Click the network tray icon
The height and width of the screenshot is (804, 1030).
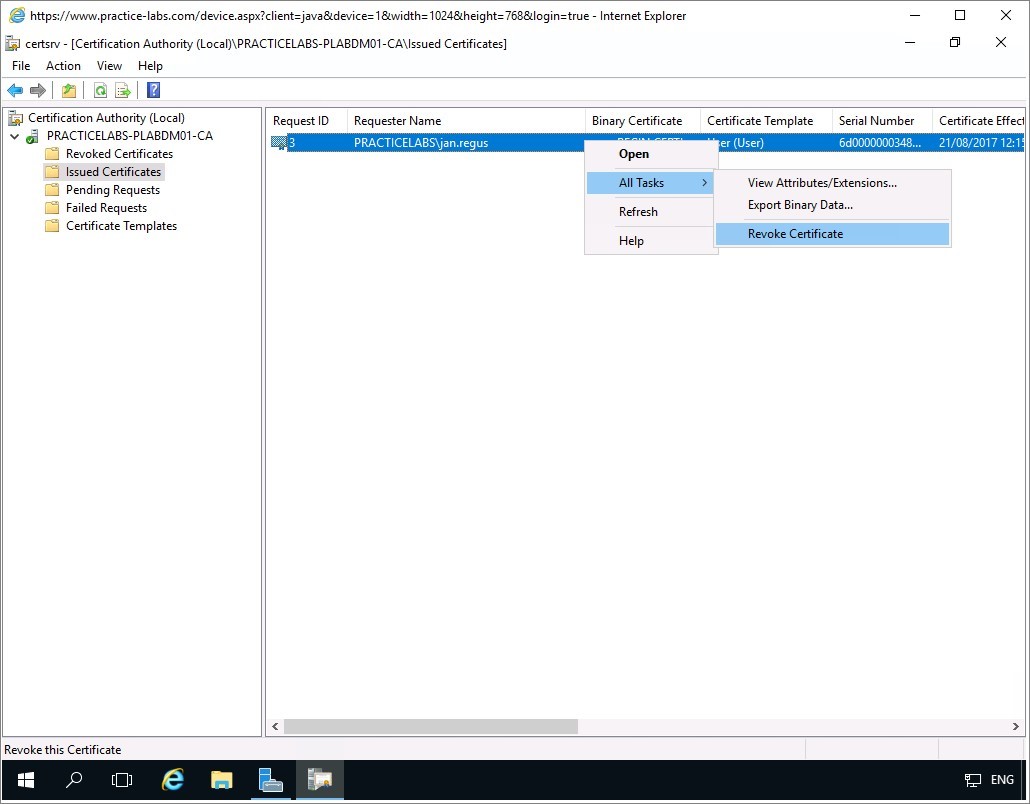pyautogui.click(x=973, y=780)
